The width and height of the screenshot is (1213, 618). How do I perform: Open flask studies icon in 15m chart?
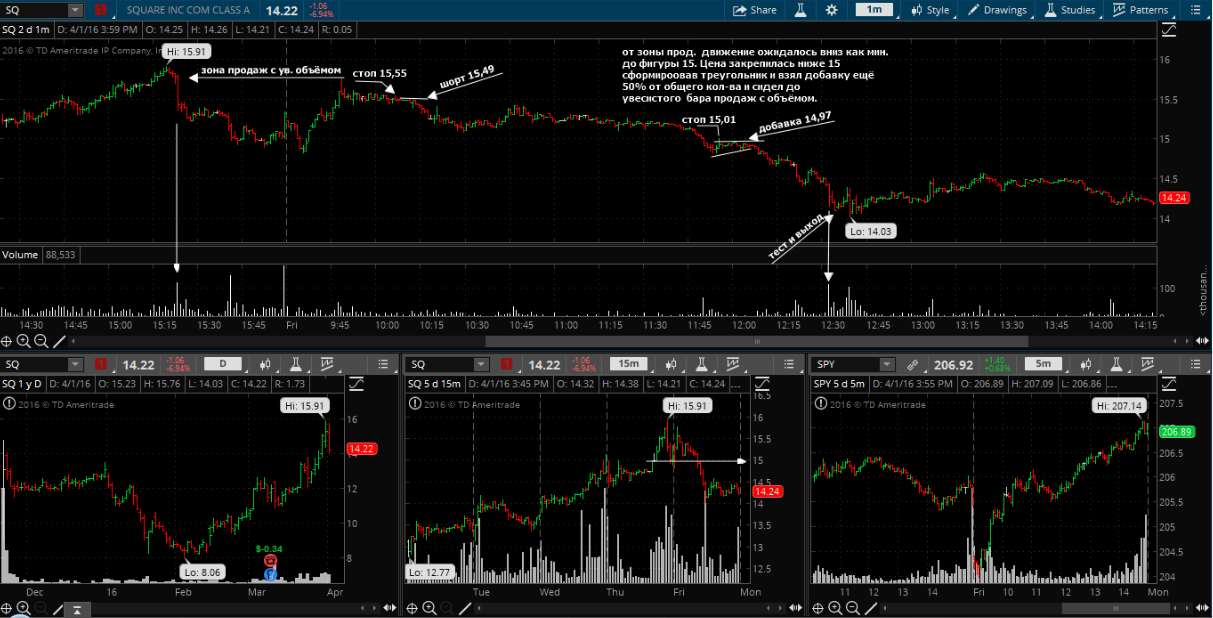[x=701, y=365]
